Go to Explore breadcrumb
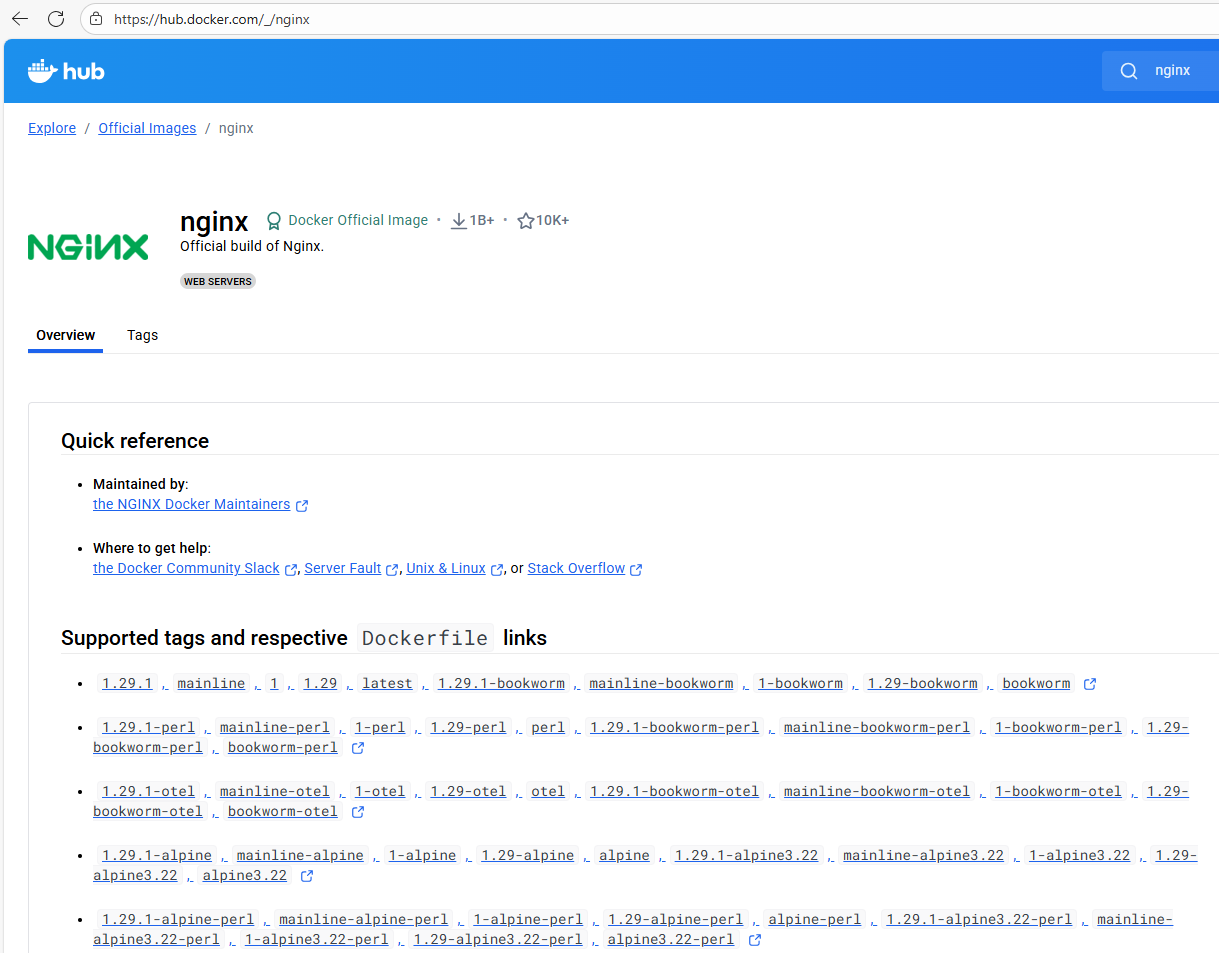The height and width of the screenshot is (953, 1219). (52, 128)
